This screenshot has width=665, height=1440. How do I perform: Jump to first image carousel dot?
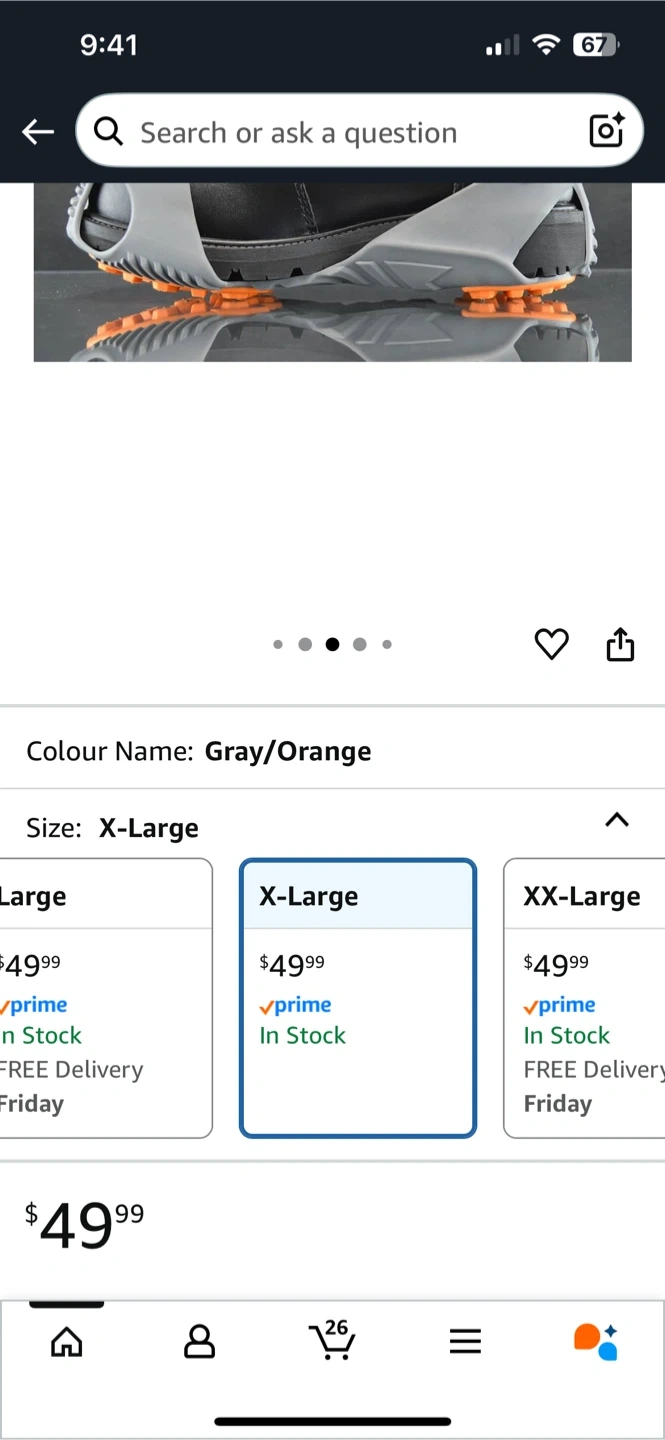278,645
